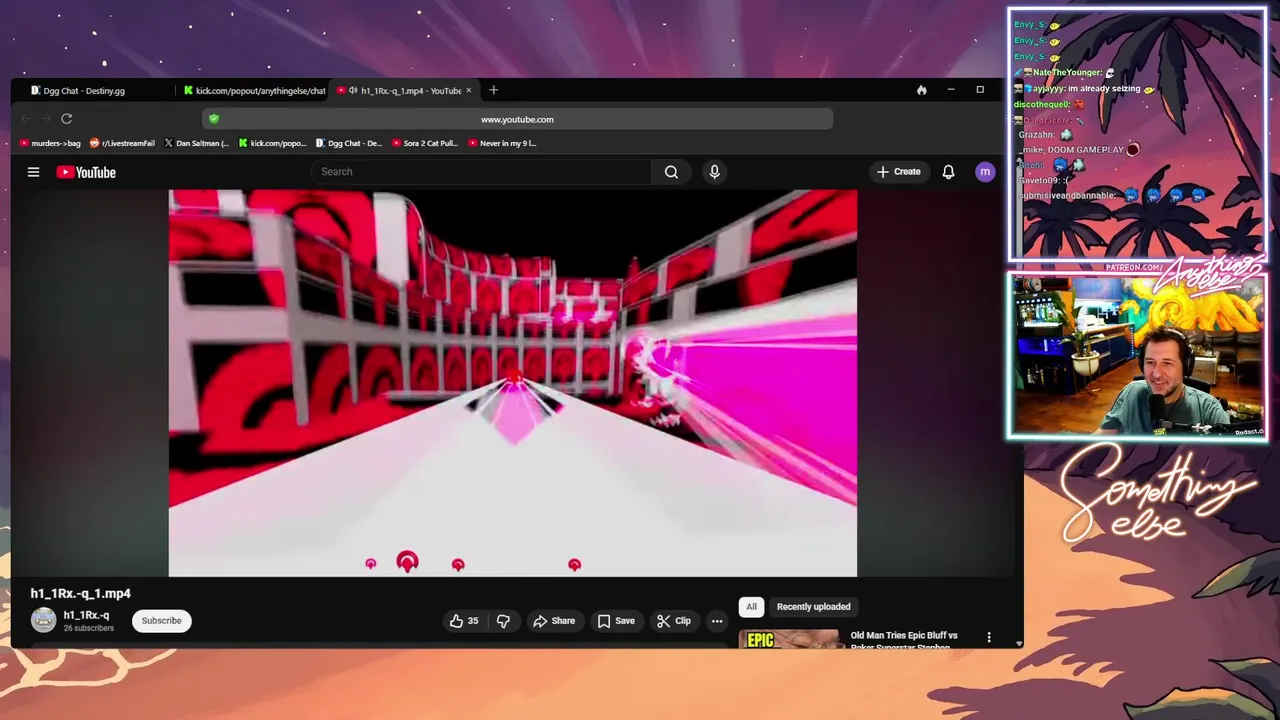This screenshot has height=720, width=1280.
Task: Select the Recently uploaded filter chip
Action: pyautogui.click(x=813, y=607)
